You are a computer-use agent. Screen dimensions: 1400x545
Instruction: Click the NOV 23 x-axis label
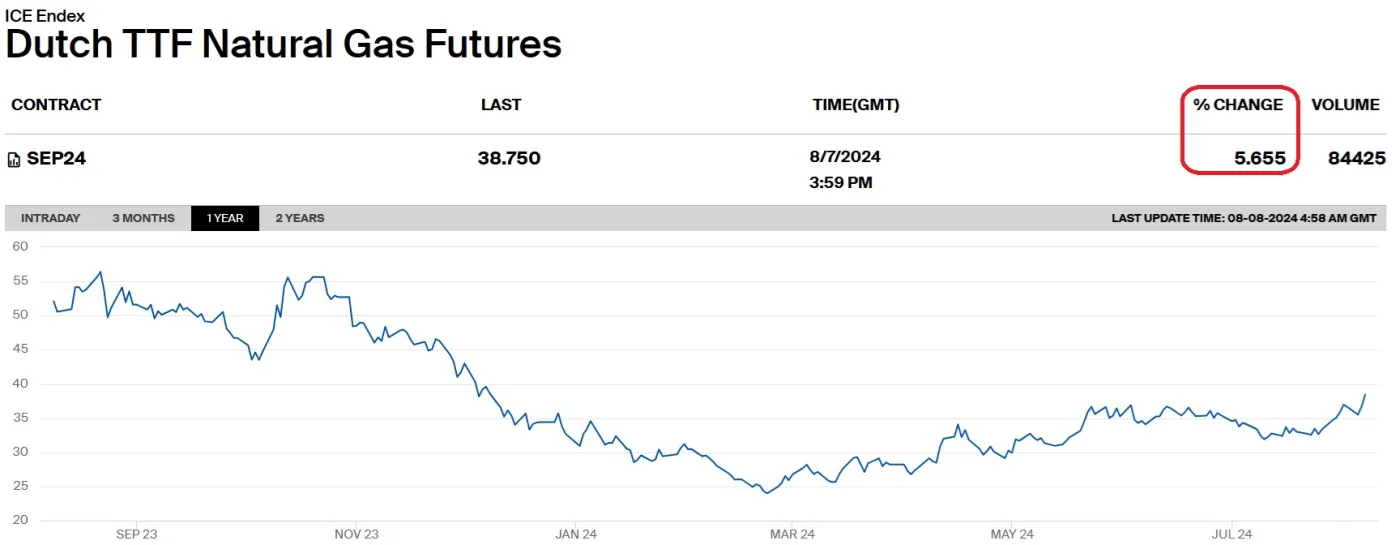[x=357, y=534]
